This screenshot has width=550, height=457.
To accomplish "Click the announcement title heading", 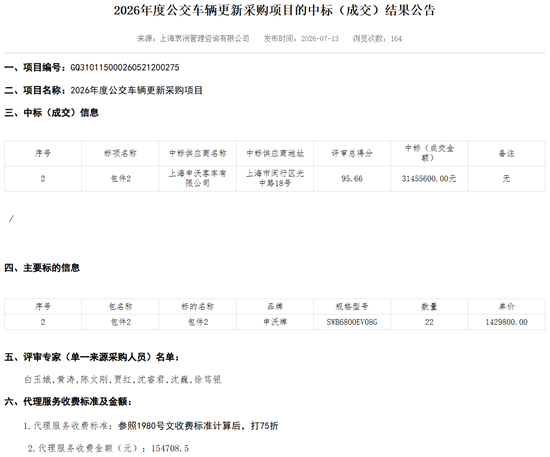I will [x=274, y=10].
